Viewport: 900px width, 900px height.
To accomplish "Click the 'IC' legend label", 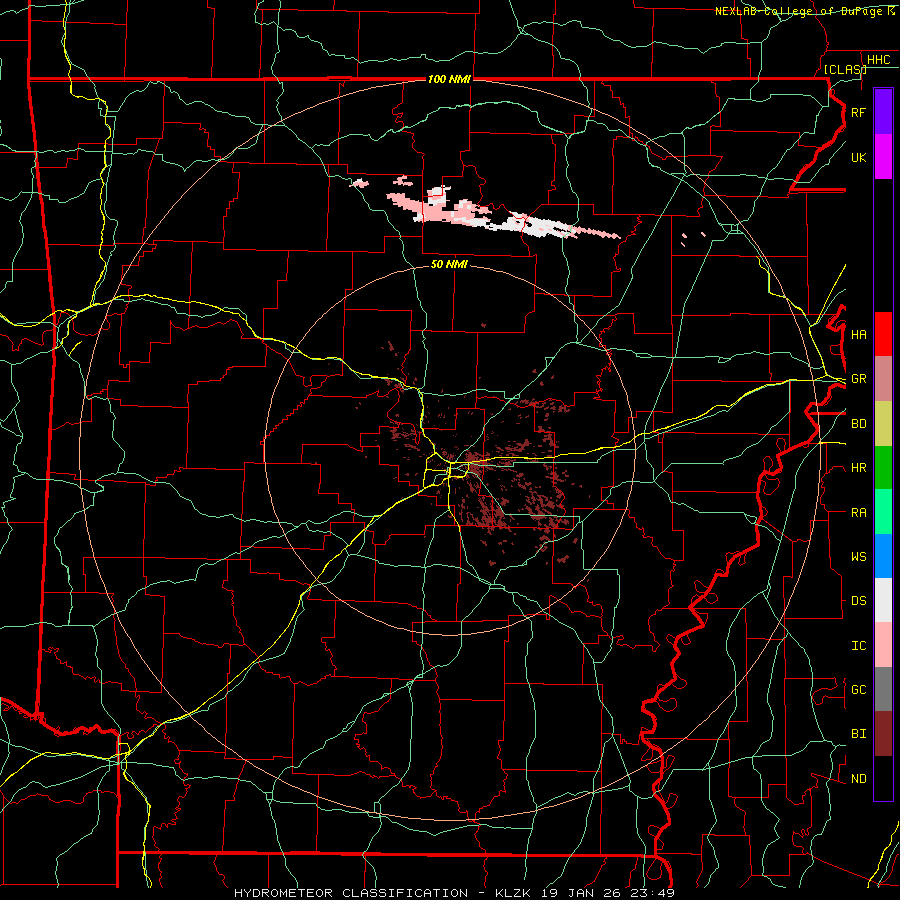I will [x=858, y=646].
